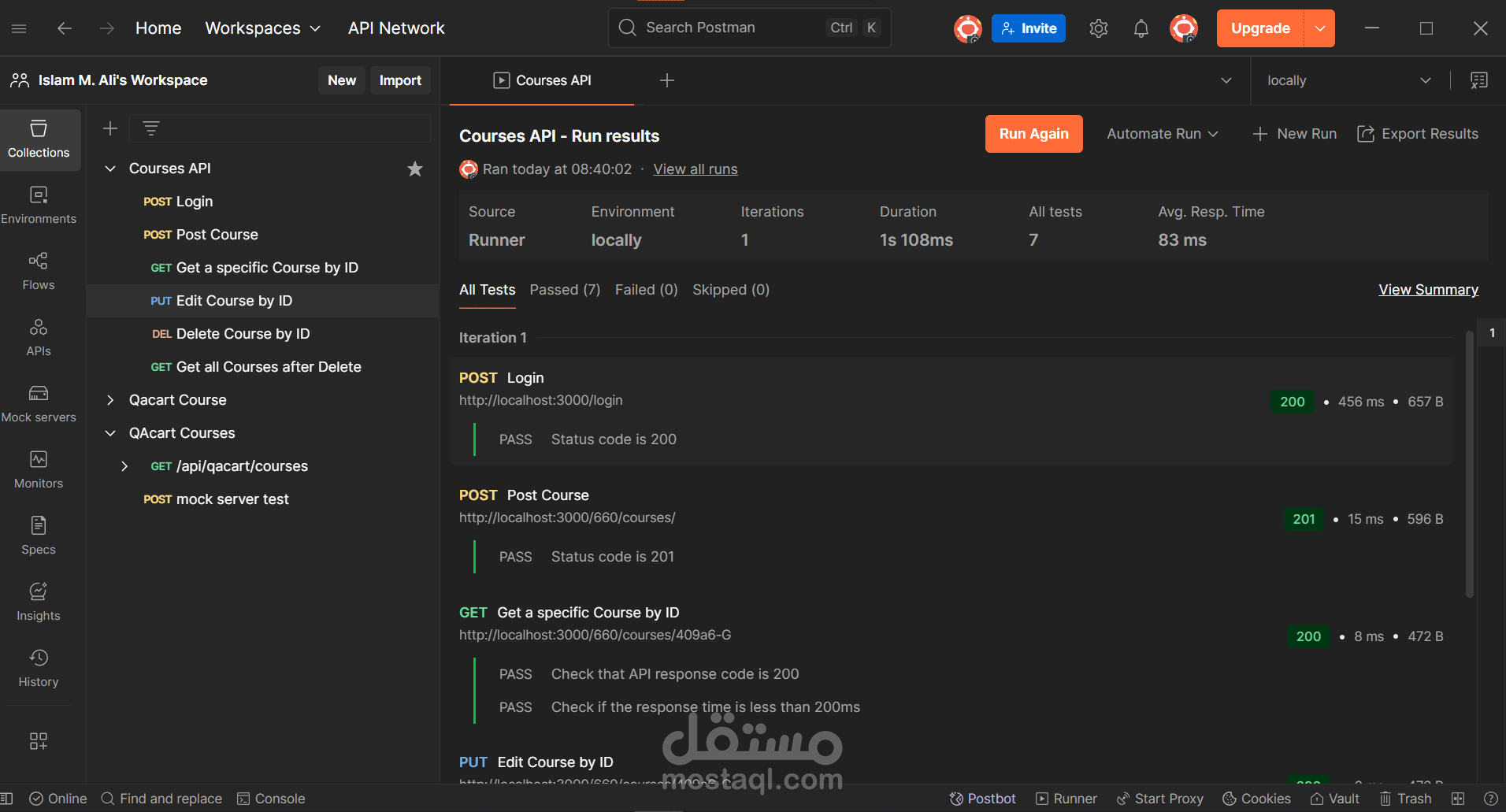
Task: Click the New Run button
Action: point(1295,134)
